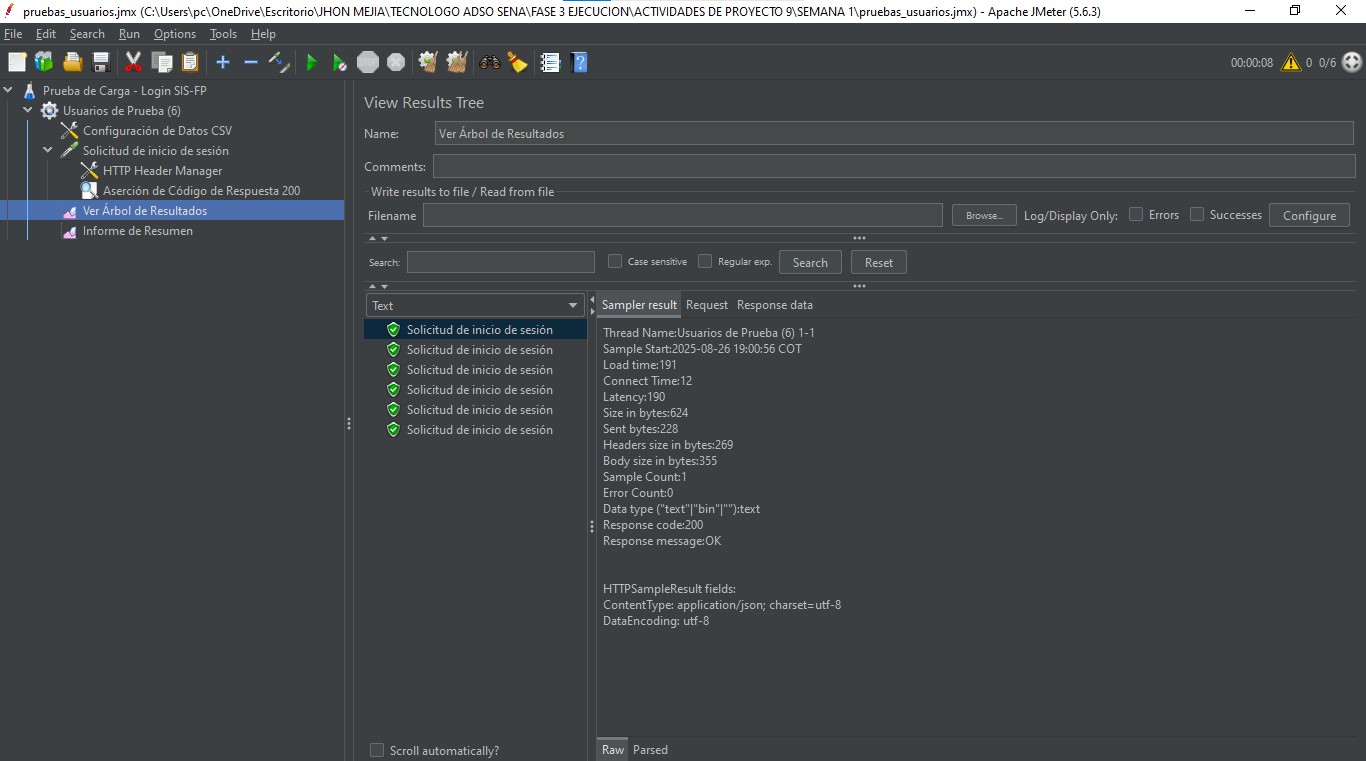Select the Aserción de Código de Respuesta 200 icon
Viewport: 1366px width, 761px height.
point(89,191)
